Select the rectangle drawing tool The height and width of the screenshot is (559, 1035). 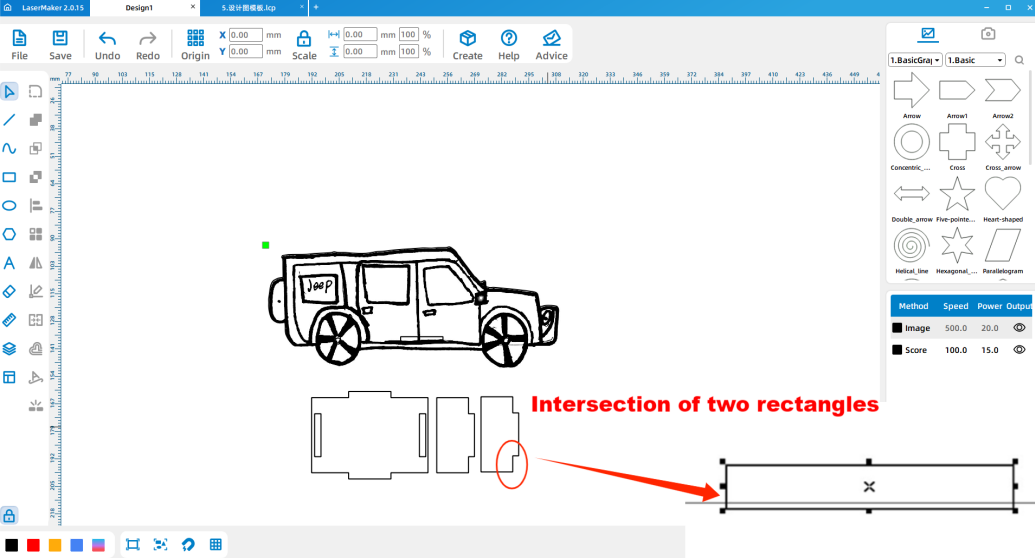9,177
